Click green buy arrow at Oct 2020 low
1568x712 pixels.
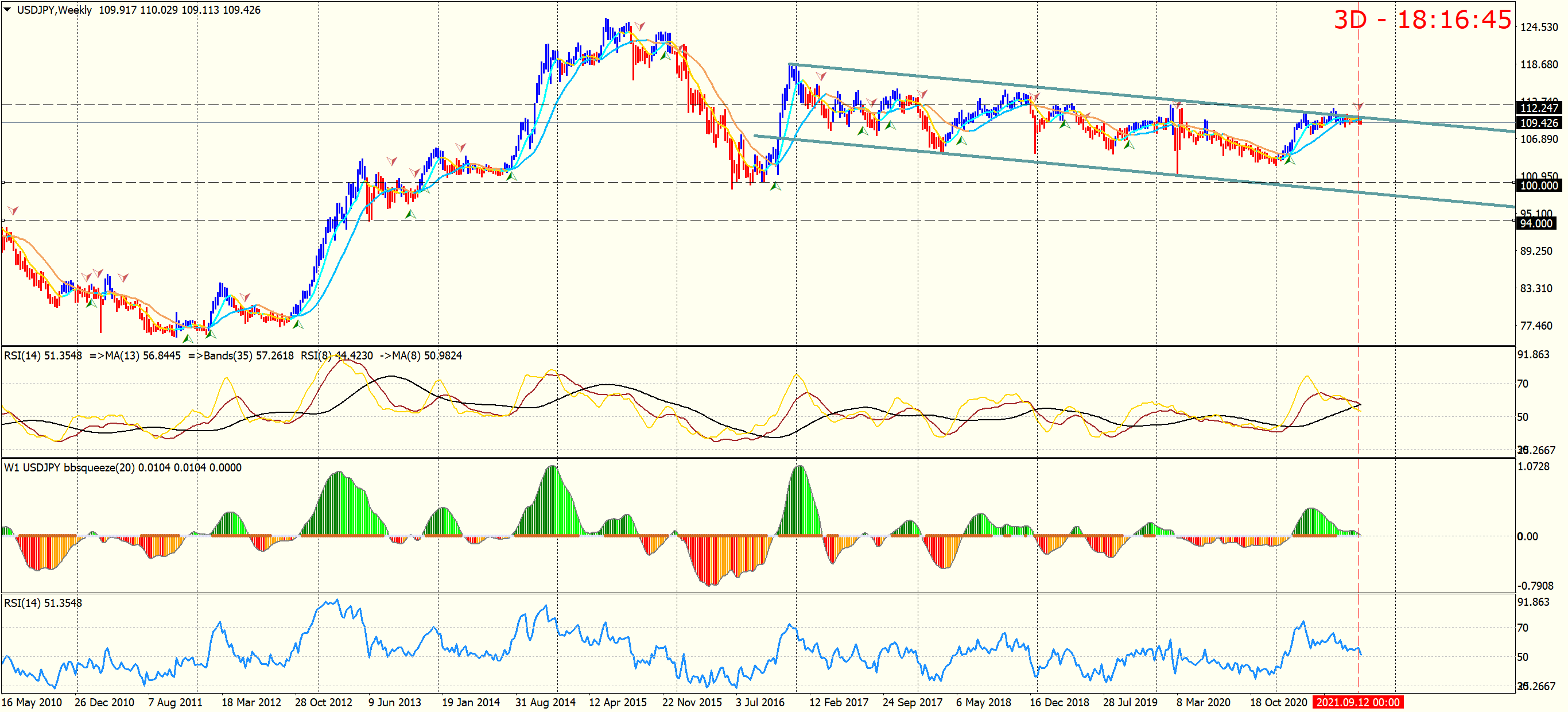[x=1289, y=160]
